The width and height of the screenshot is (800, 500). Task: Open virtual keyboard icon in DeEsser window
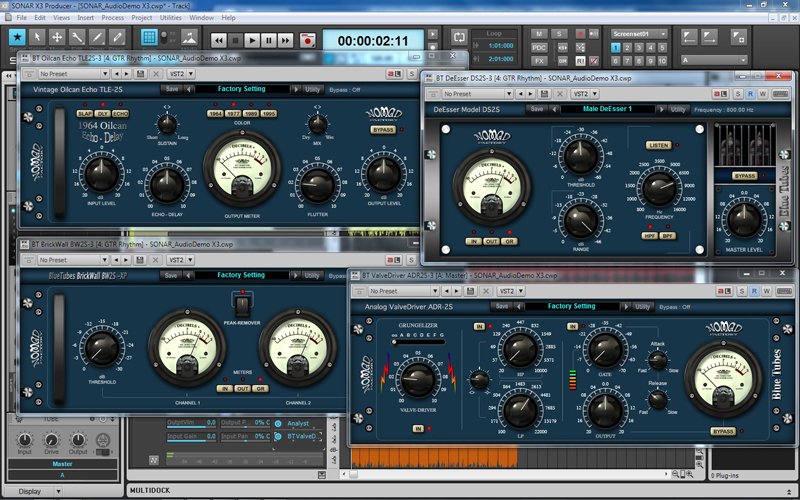780,94
